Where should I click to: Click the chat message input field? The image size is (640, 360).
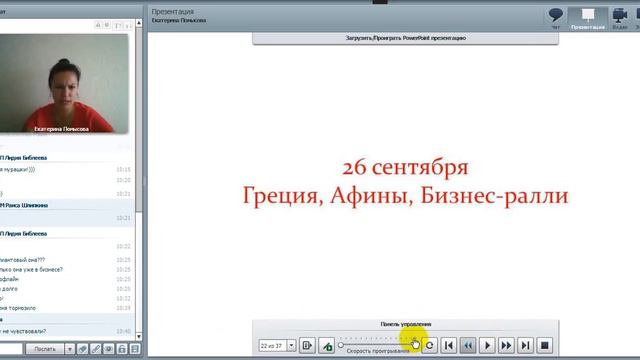pyautogui.click(x=11, y=349)
